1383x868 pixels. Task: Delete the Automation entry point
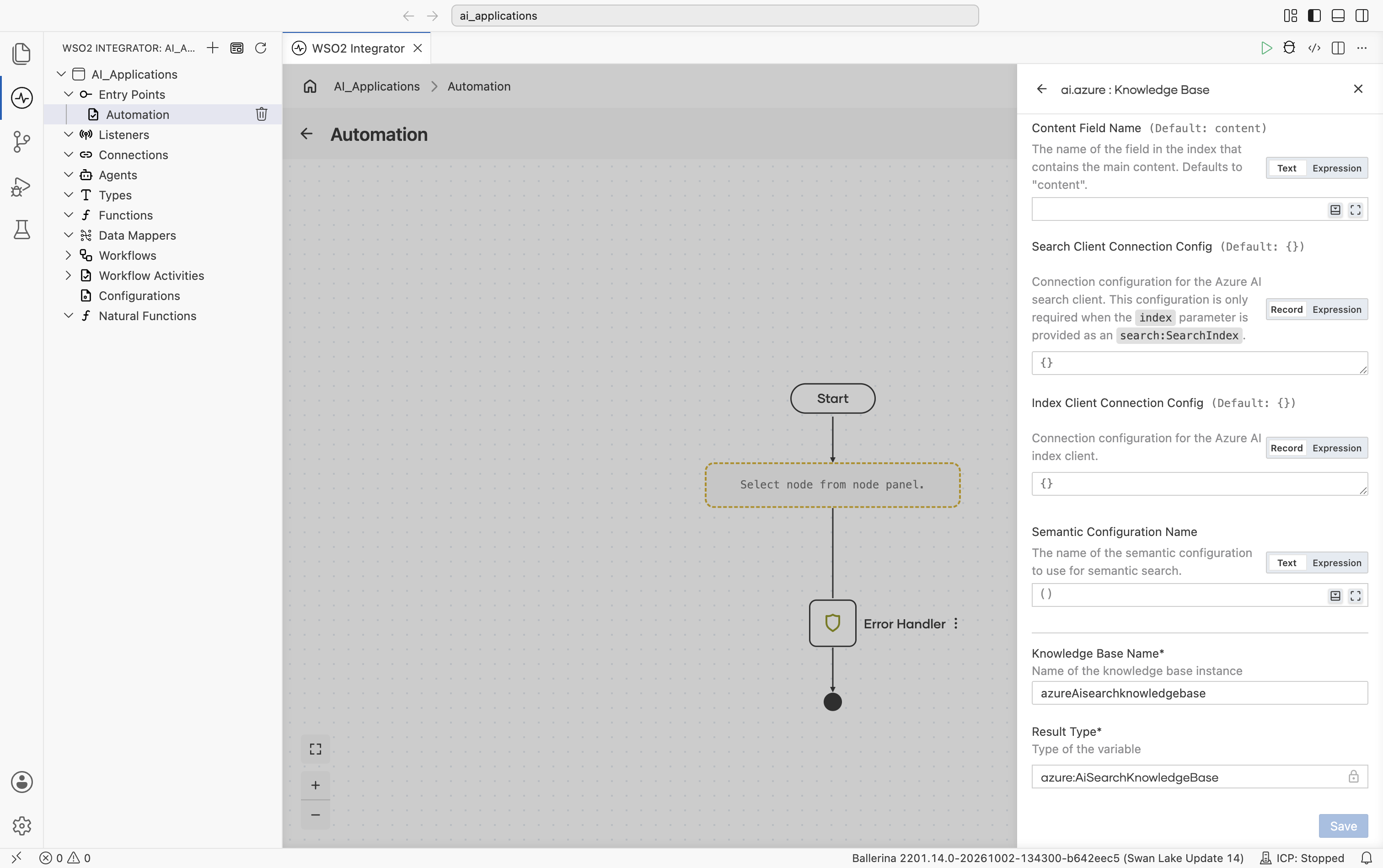(261, 114)
